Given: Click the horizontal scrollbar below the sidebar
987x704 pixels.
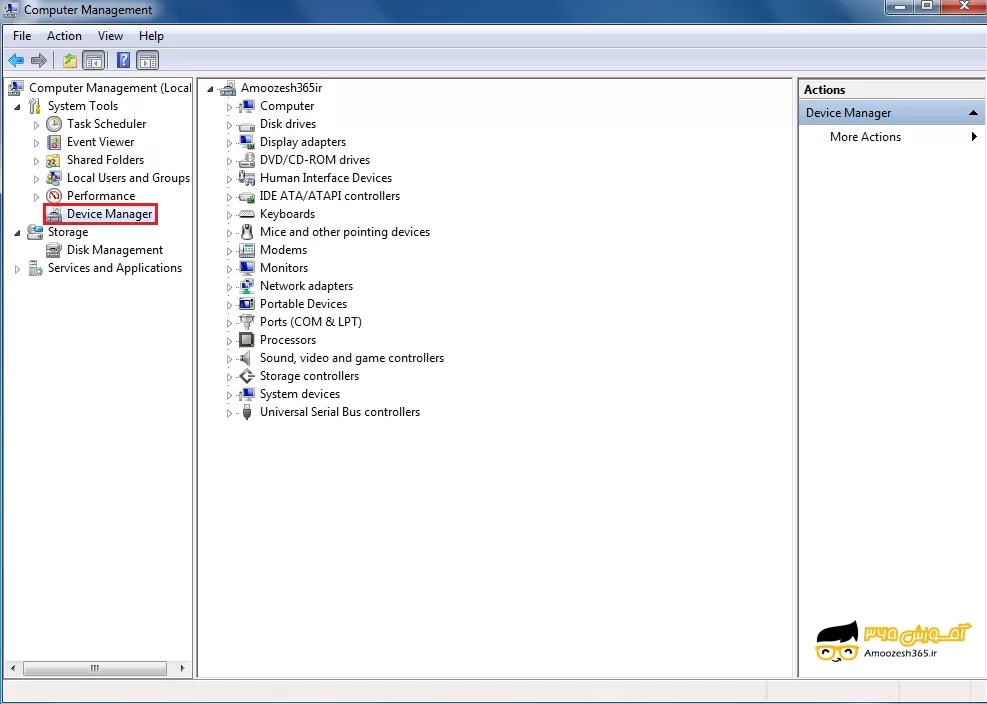Looking at the screenshot, I should click(93, 668).
